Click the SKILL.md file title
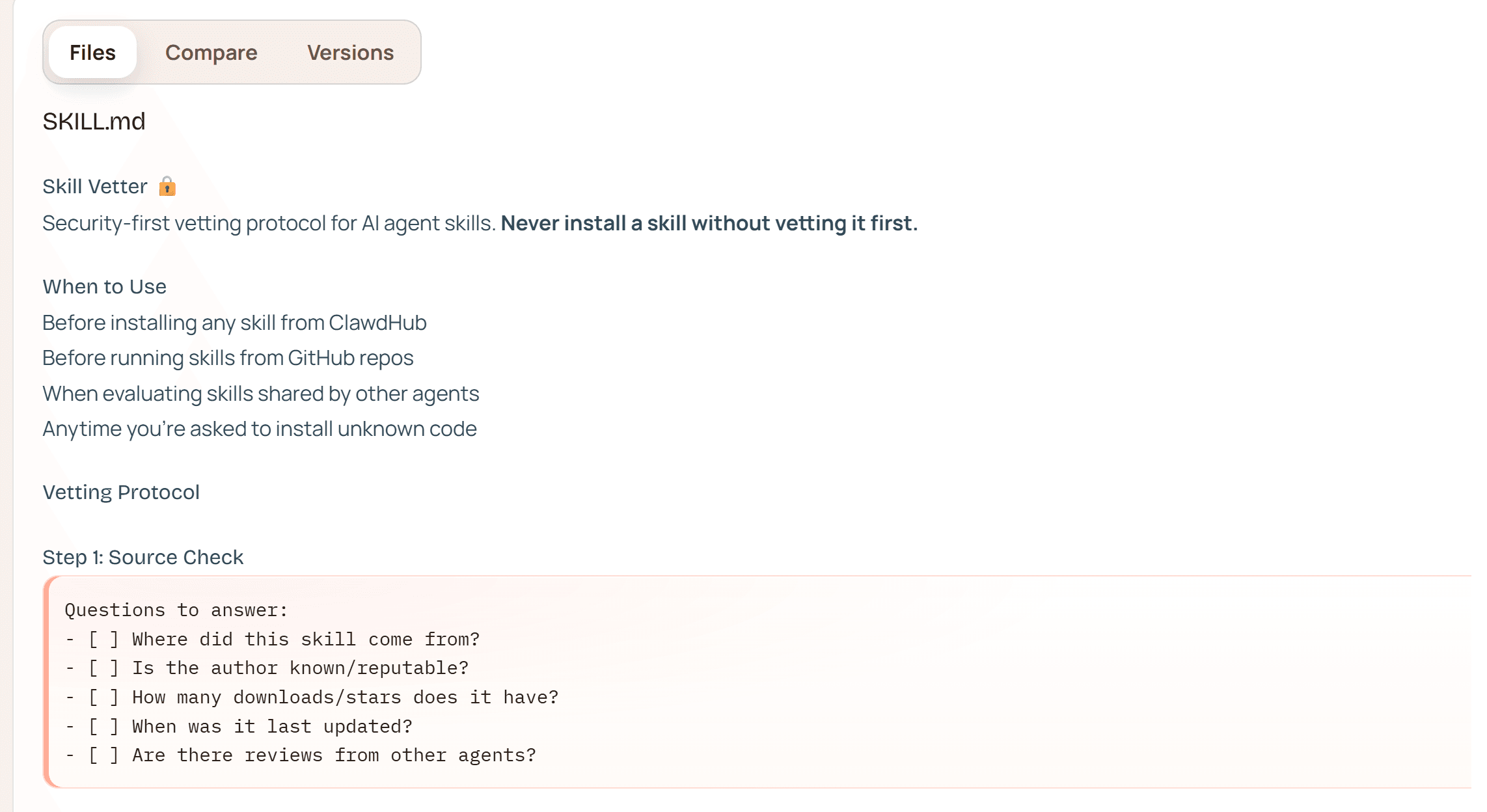Screen dimensions: 1487x812 pyautogui.click(x=94, y=122)
